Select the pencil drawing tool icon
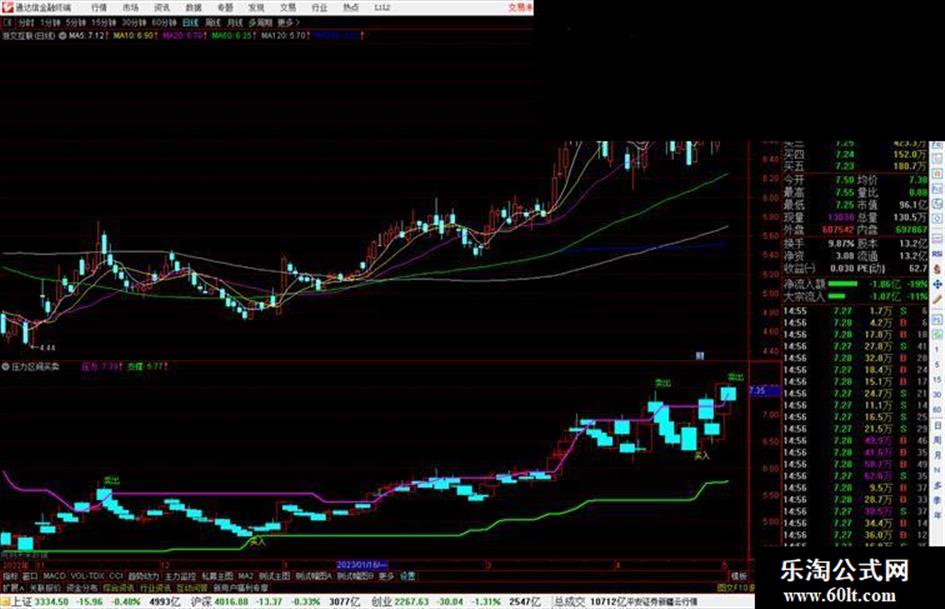The image size is (945, 609). [x=937, y=298]
